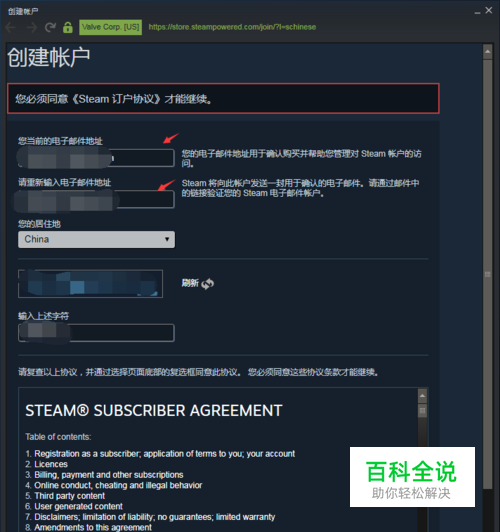Viewport: 500px width, 532px height.
Task: Click the store.steampowered.com URL text
Action: point(232,27)
